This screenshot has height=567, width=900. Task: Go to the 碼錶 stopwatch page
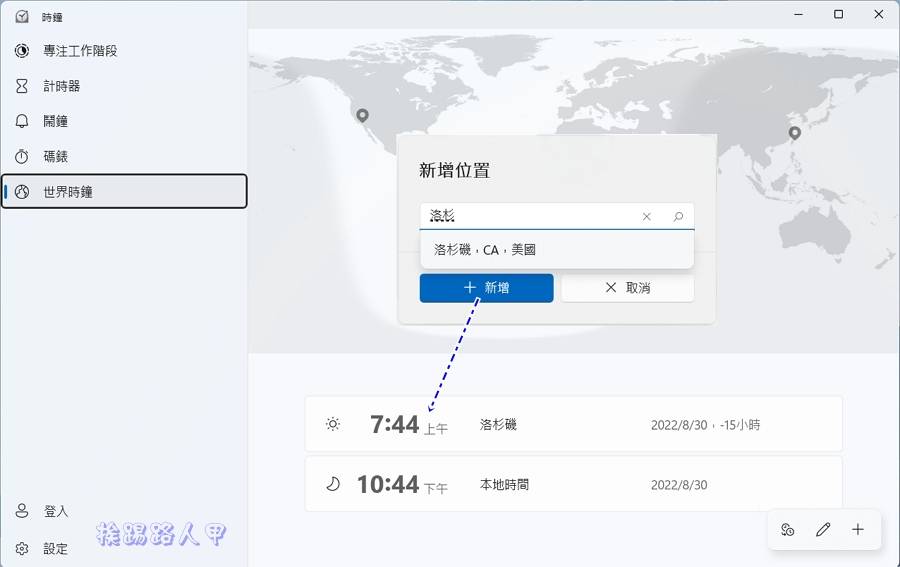(55, 157)
